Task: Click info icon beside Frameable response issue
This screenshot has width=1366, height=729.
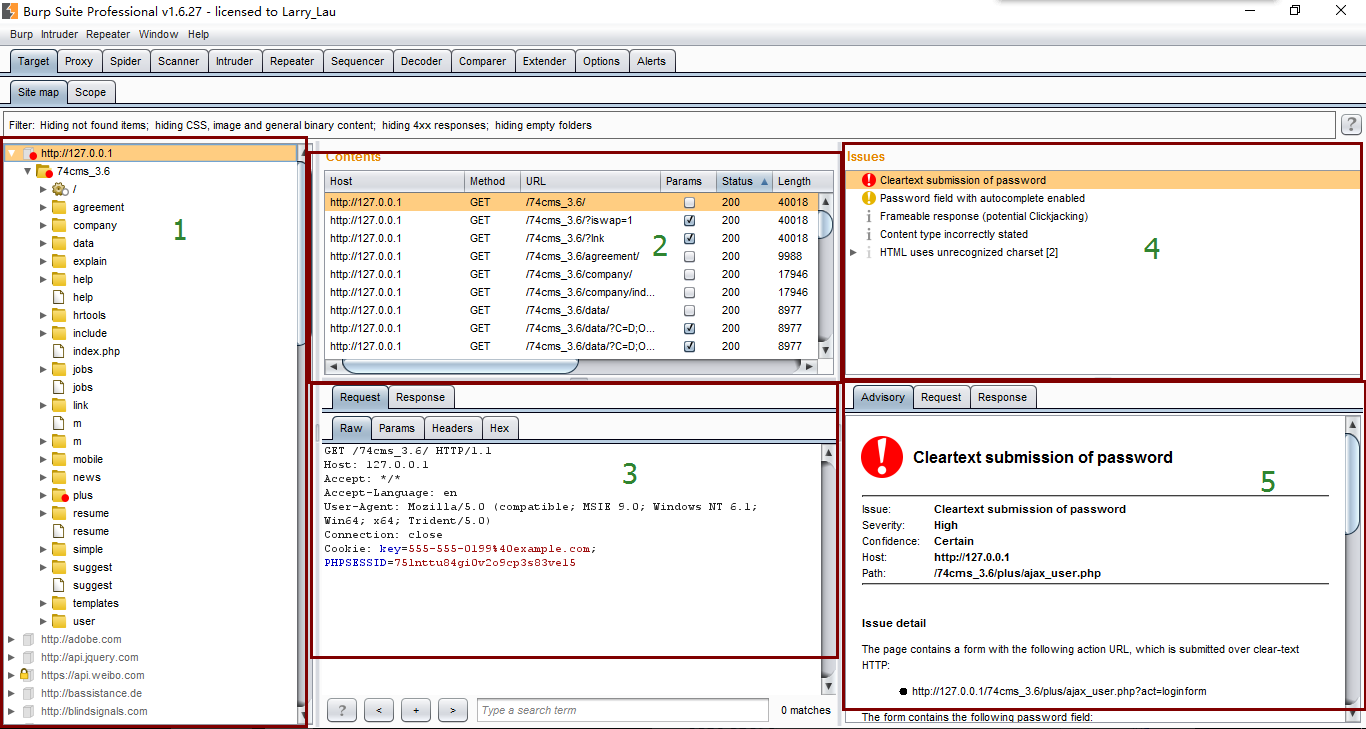Action: click(x=868, y=216)
